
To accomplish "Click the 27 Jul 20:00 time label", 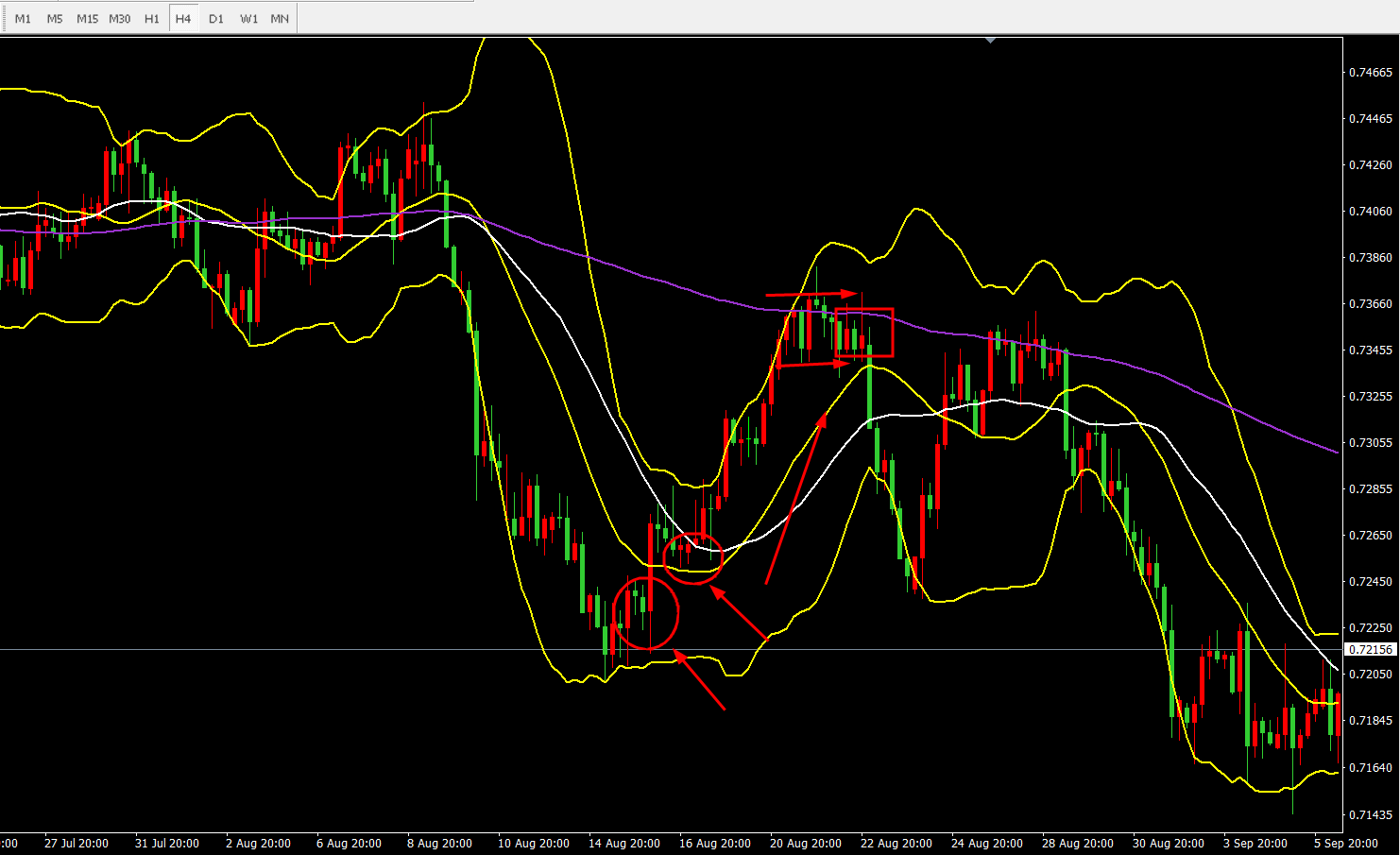I will tap(77, 843).
